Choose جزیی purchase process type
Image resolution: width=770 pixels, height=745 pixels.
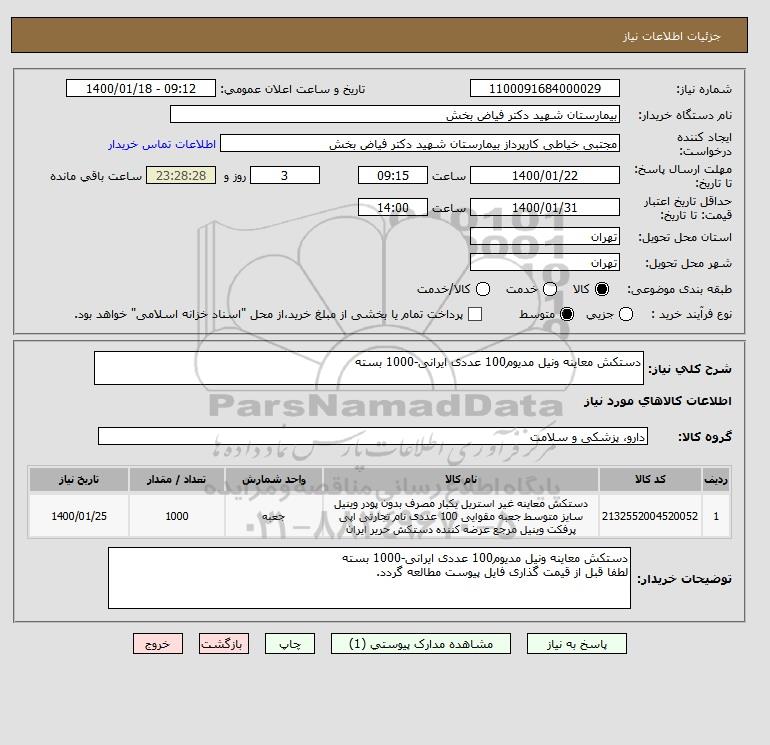626,314
